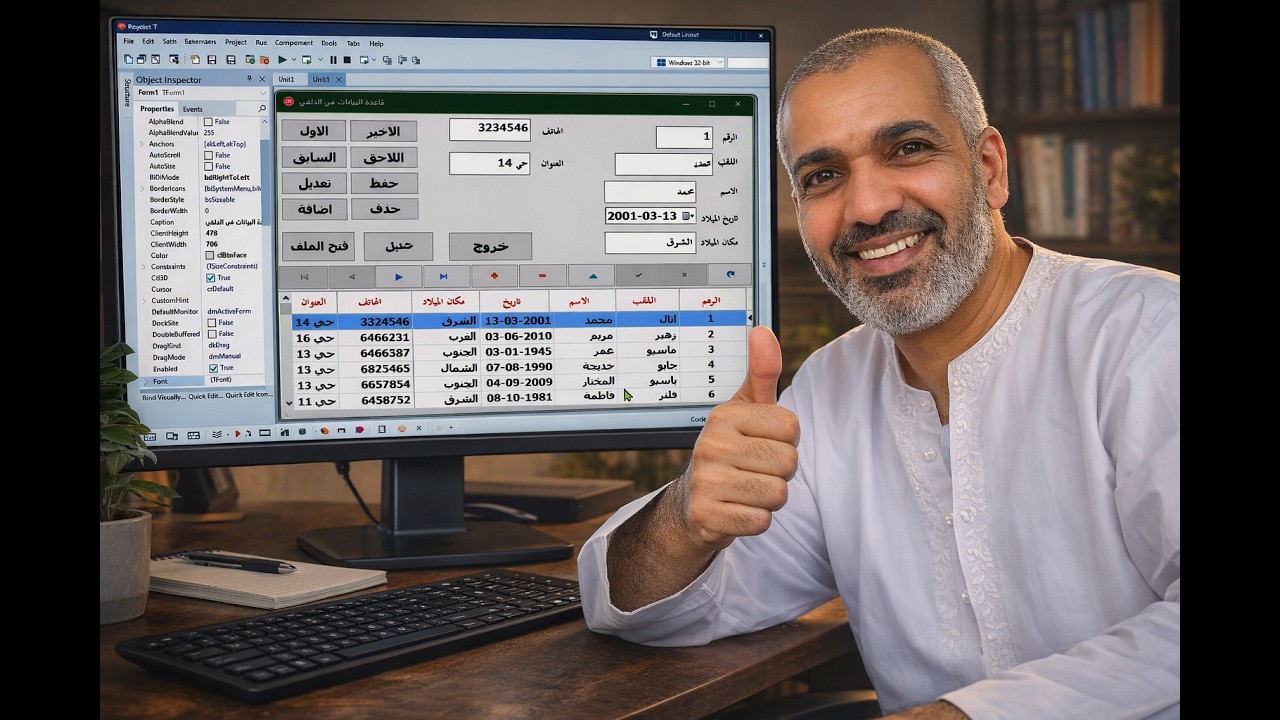Toggle the AutoSize checkbox
Screen dimensions: 1280x720
(x=208, y=166)
